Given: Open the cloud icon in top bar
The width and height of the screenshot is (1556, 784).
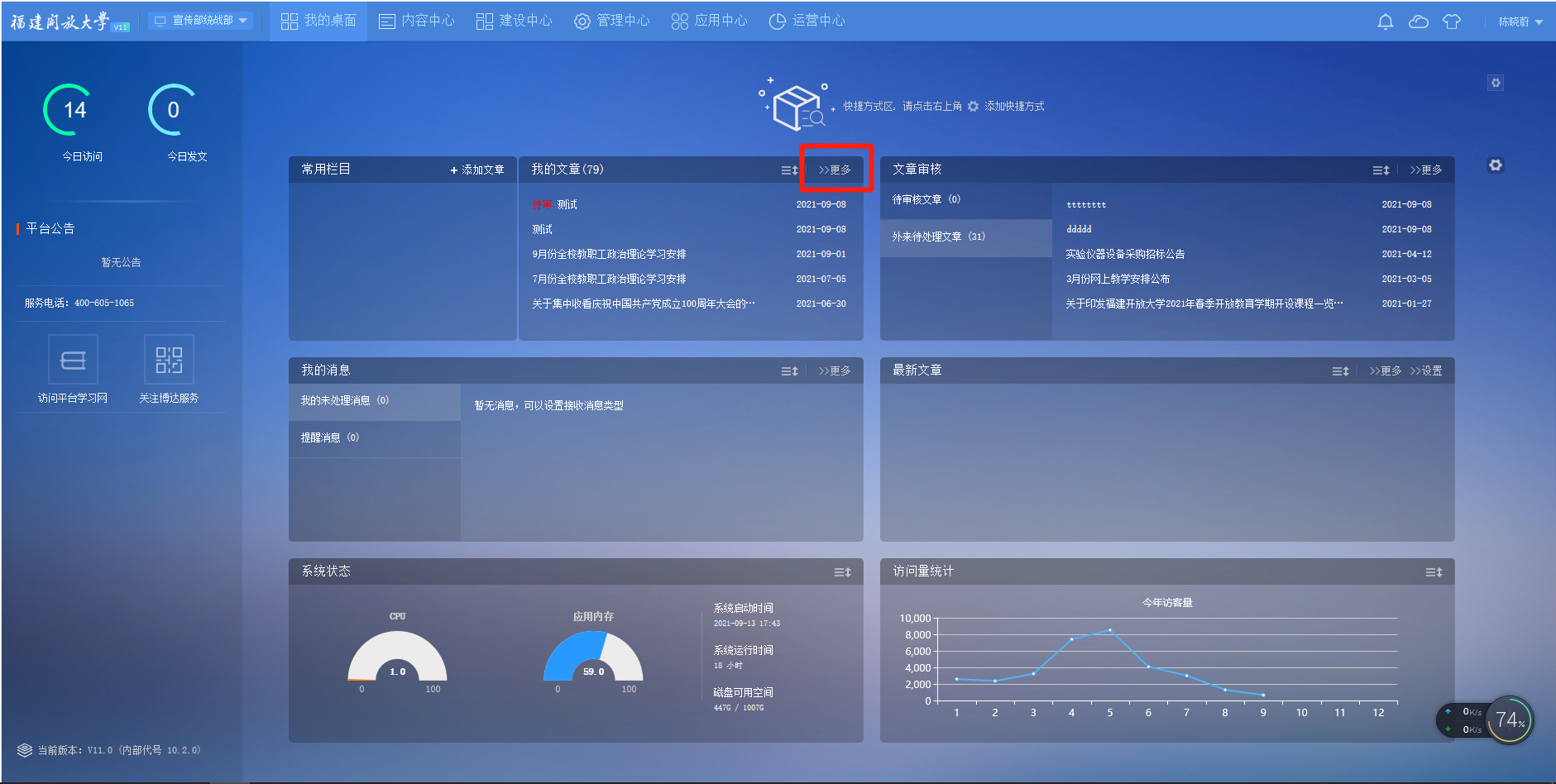Looking at the screenshot, I should coord(1418,22).
